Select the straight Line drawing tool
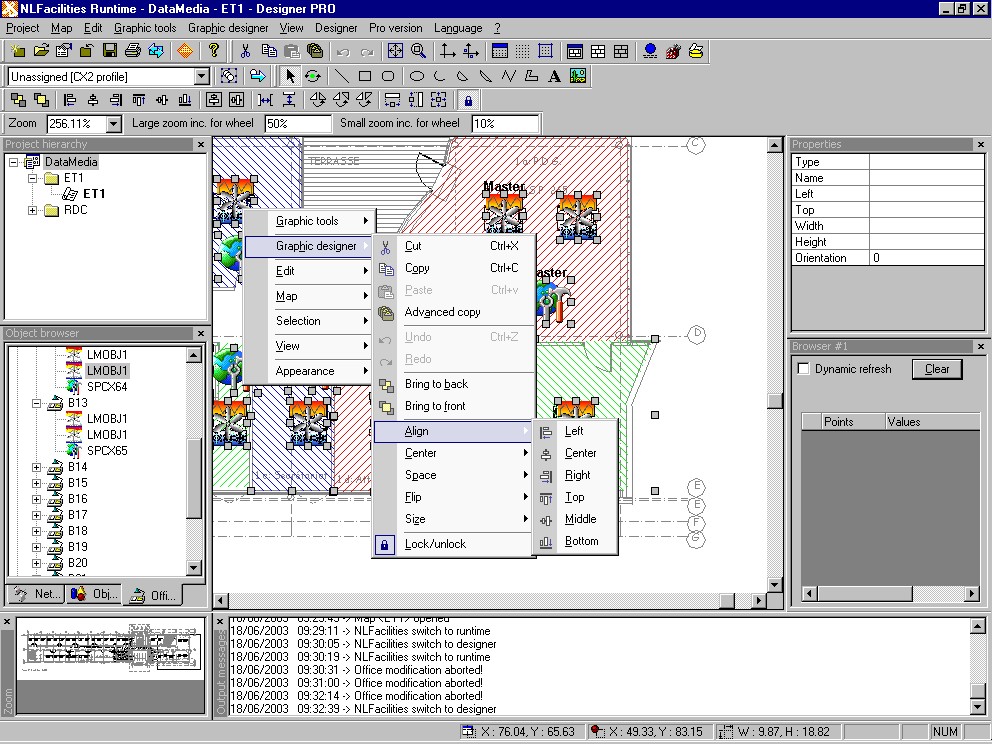992x744 pixels. (341, 76)
